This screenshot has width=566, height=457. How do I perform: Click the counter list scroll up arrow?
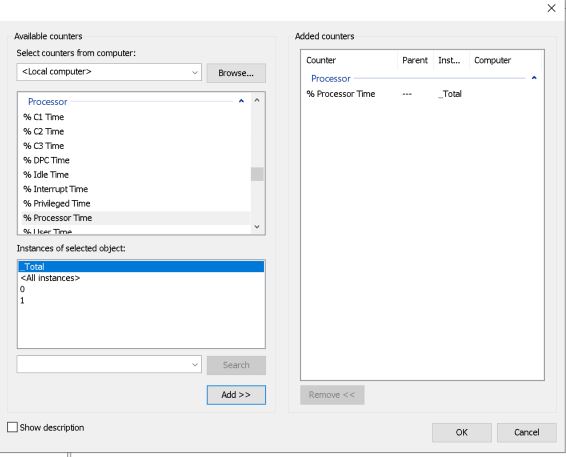tap(257, 100)
